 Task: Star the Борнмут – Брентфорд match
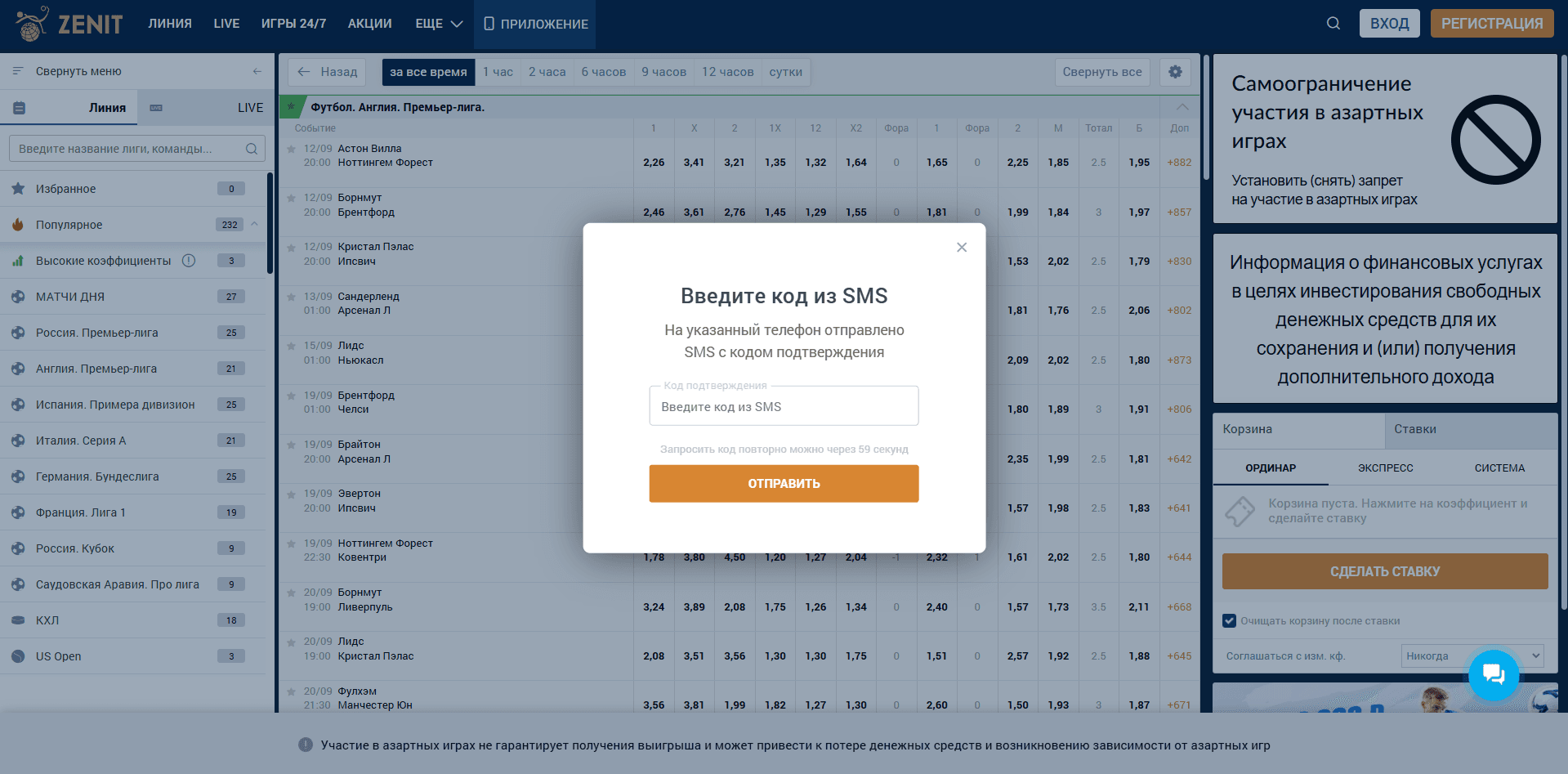click(291, 198)
